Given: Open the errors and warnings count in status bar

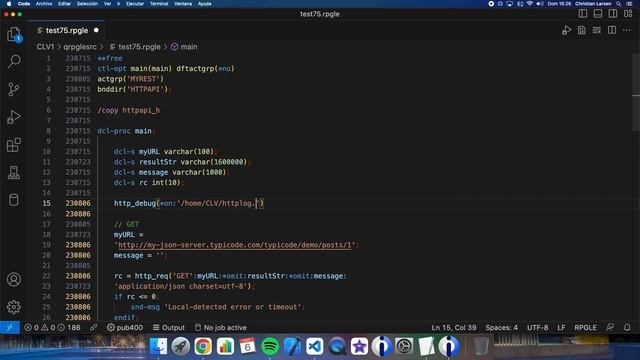Looking at the screenshot, I should pos(52,327).
